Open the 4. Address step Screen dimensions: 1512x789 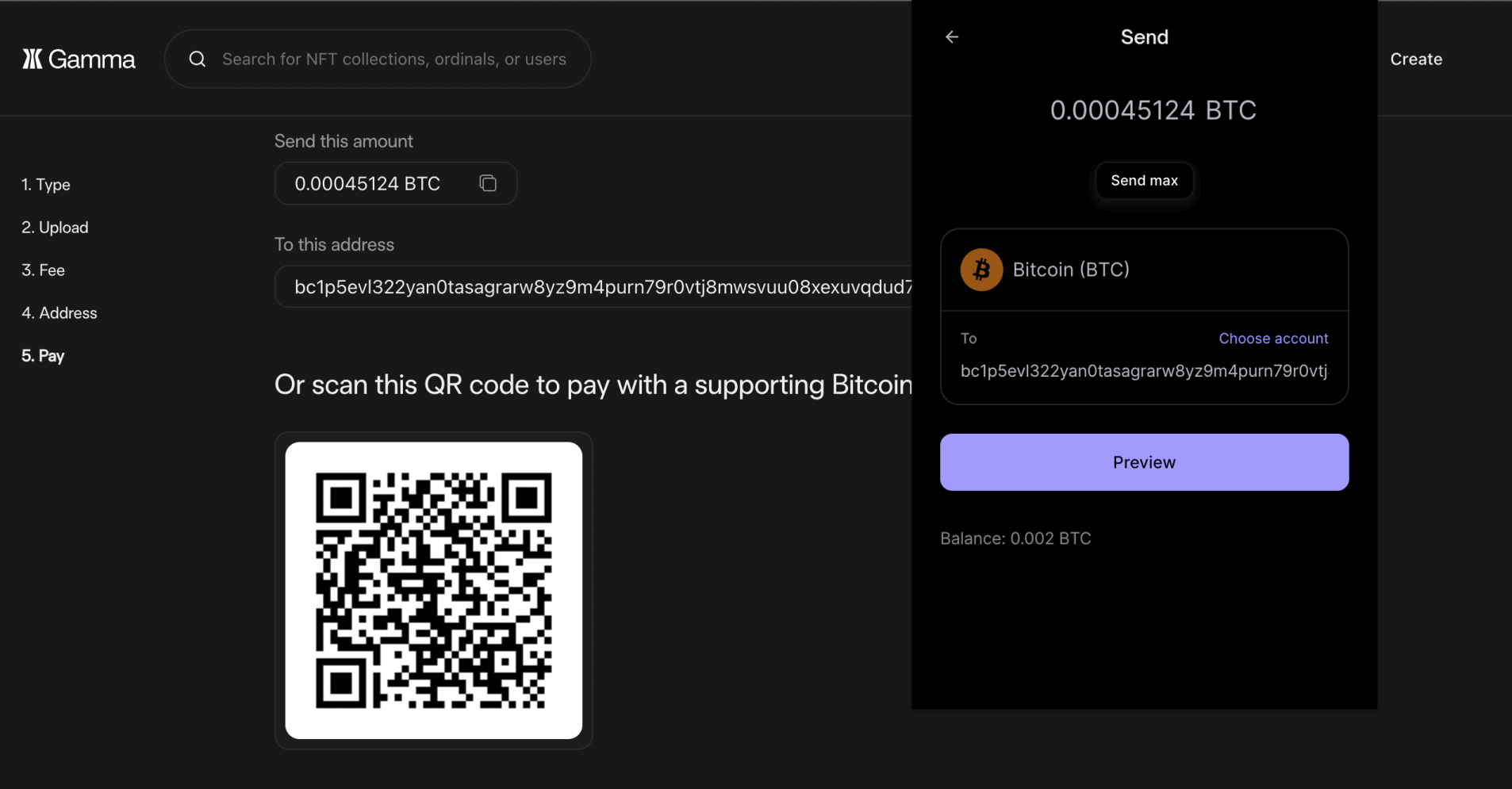[x=59, y=312]
